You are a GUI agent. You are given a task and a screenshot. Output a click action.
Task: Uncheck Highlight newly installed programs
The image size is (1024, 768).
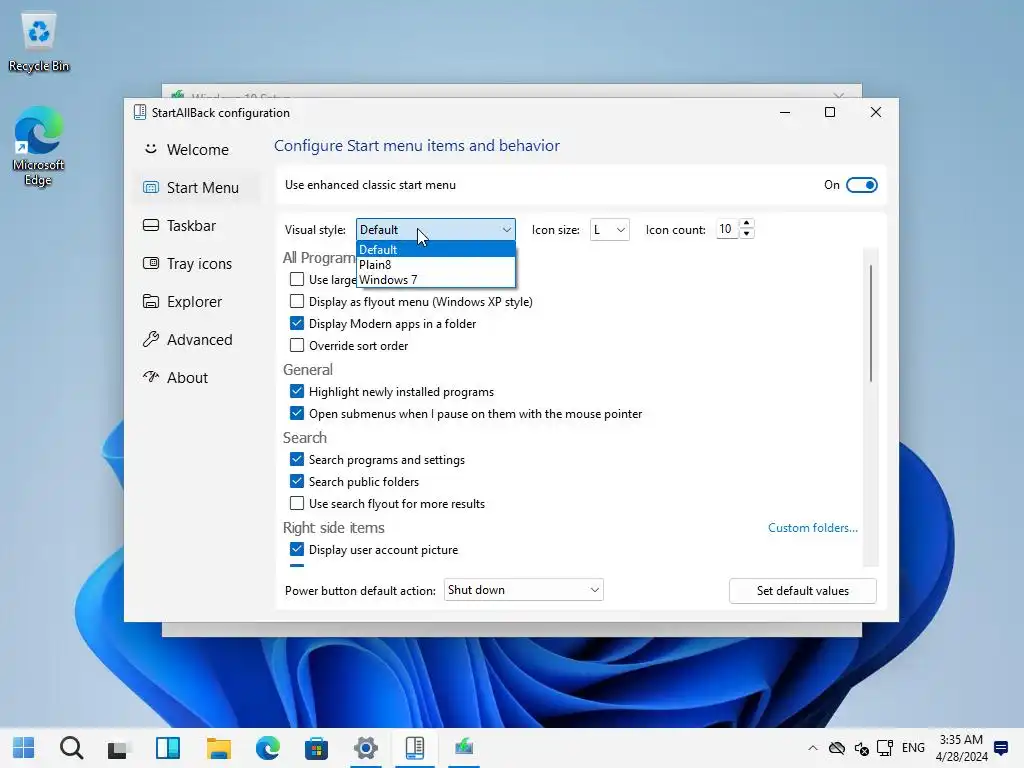tap(296, 391)
